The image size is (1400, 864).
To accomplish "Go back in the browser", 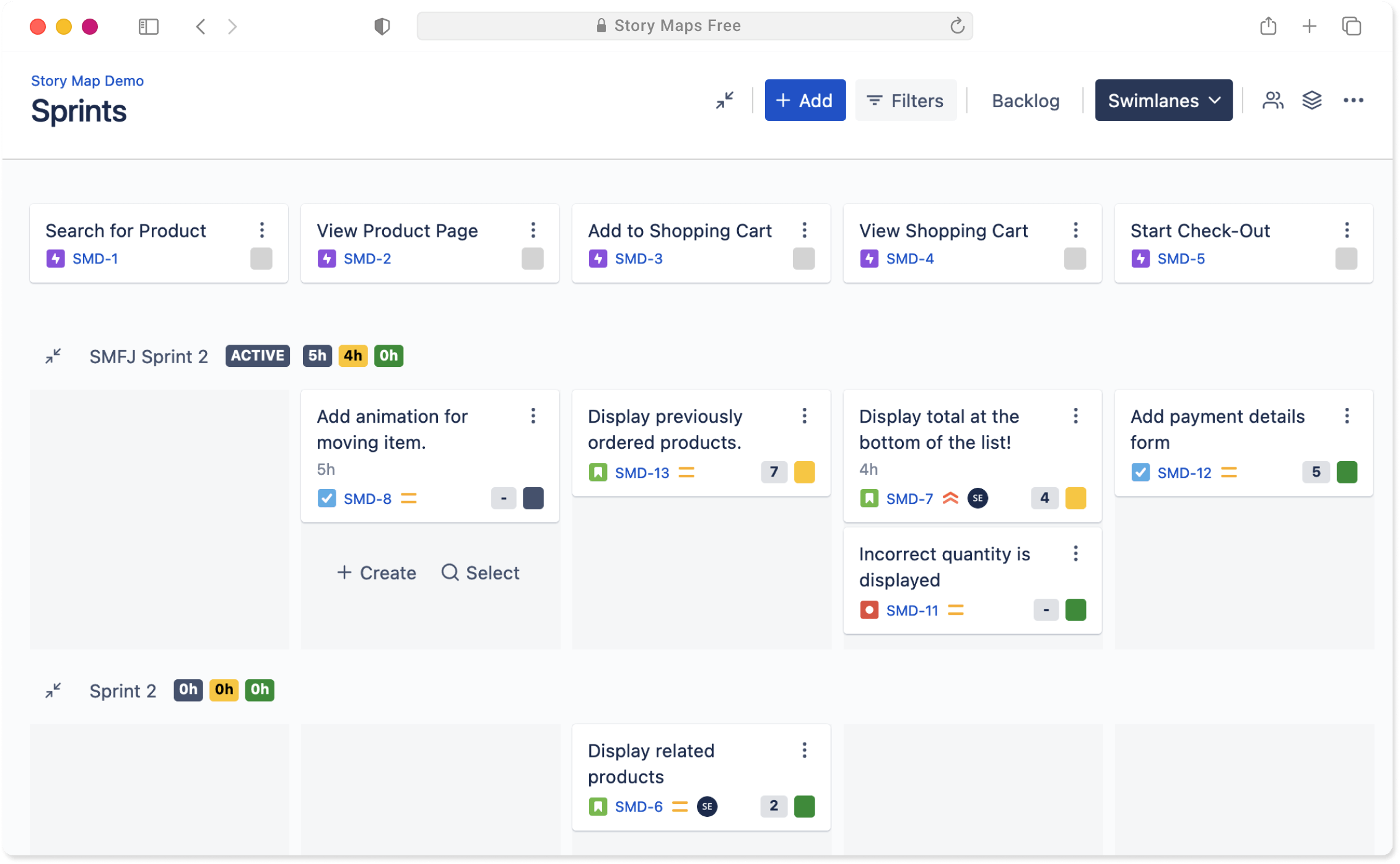I will (200, 26).
